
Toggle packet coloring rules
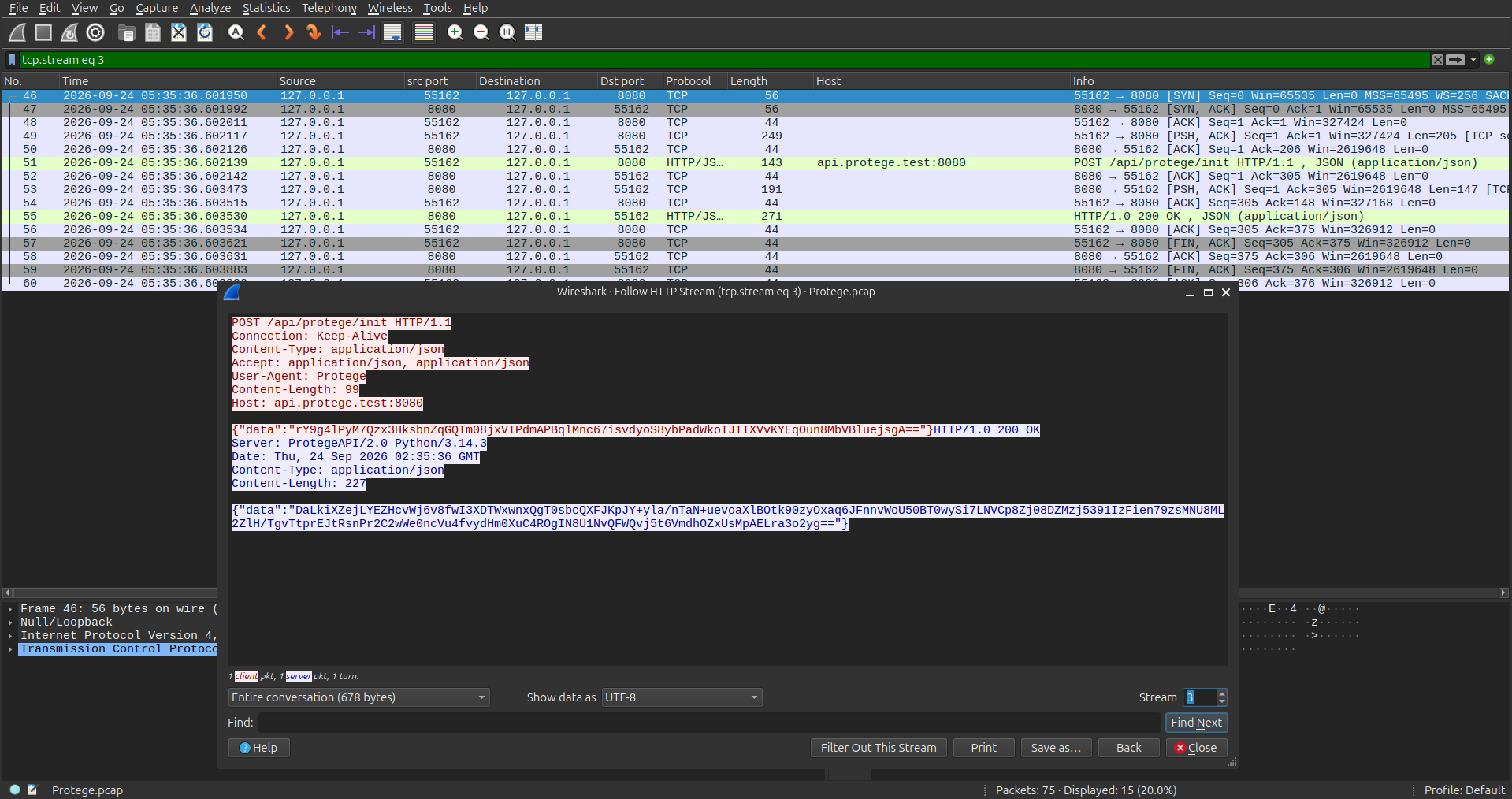coord(424,32)
